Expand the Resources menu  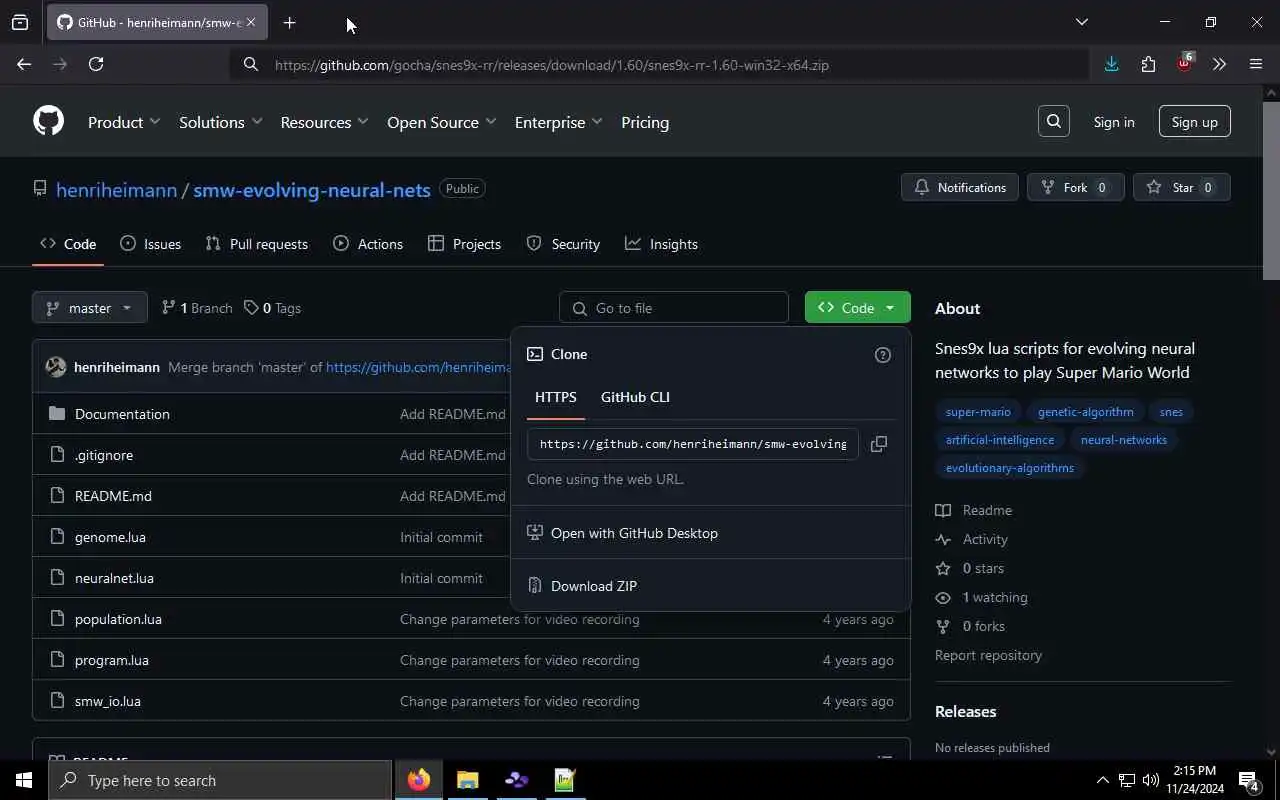coord(325,122)
